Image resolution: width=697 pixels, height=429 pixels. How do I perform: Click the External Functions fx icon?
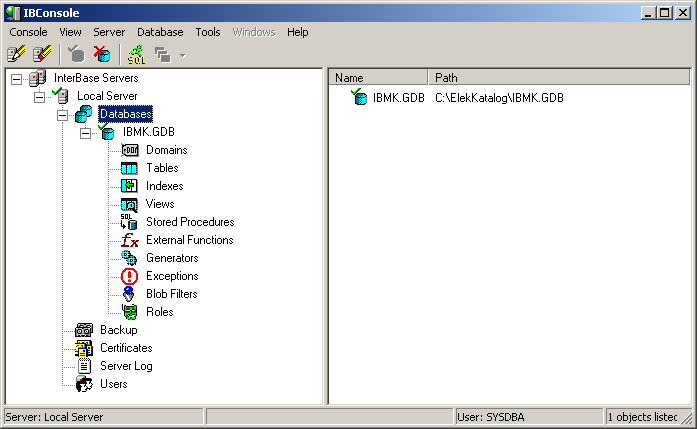pos(130,240)
